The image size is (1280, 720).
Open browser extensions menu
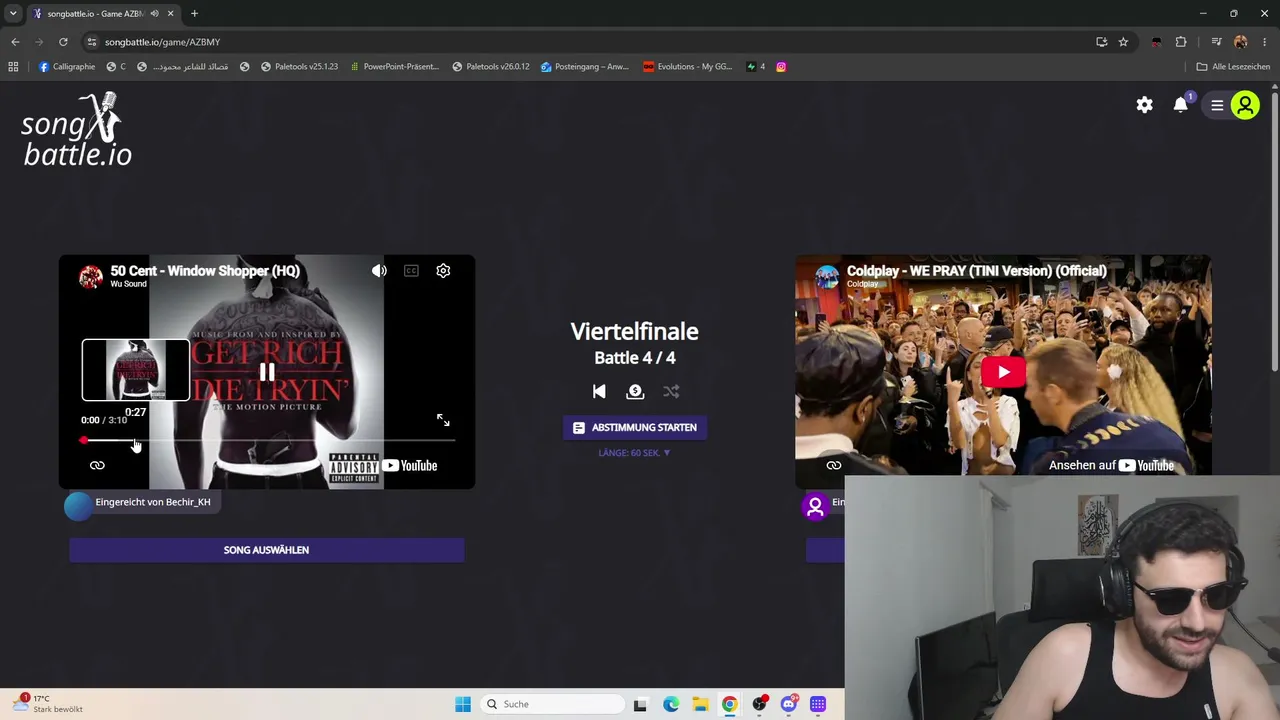point(1181,42)
